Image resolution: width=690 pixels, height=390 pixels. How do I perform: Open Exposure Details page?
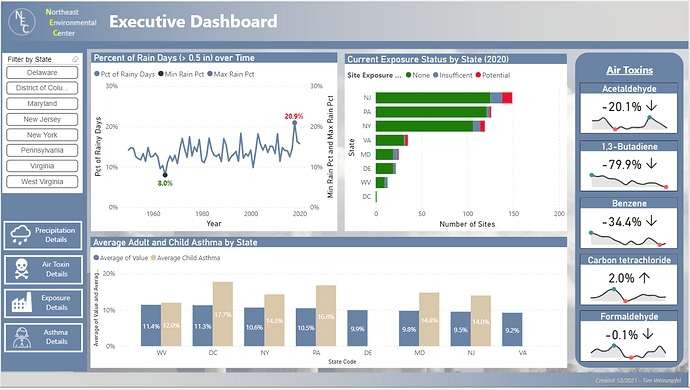tap(43, 303)
